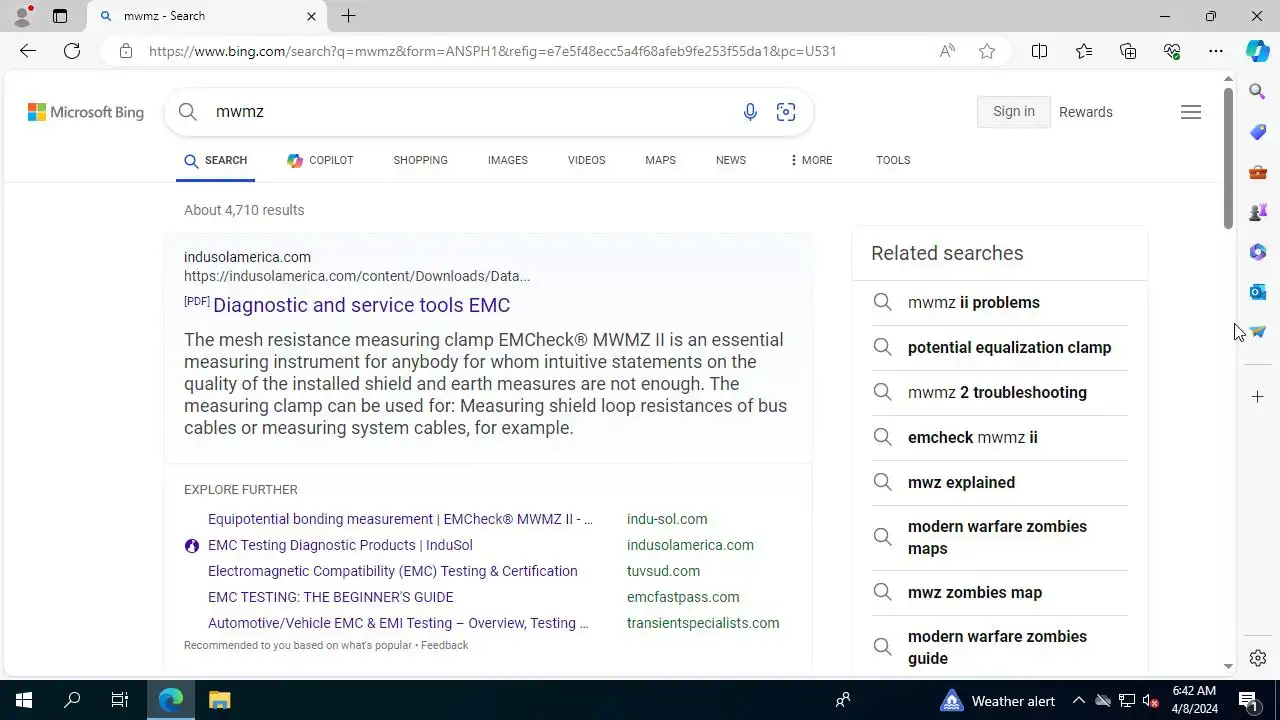The width and height of the screenshot is (1280, 720).
Task: Search related: potential equalization clamp
Action: [x=1000, y=347]
